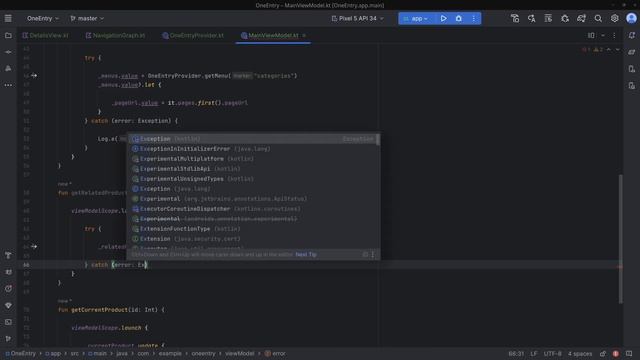The width and height of the screenshot is (640, 360).
Task: Click red error indicator in the status bar
Action: click(x=616, y=353)
